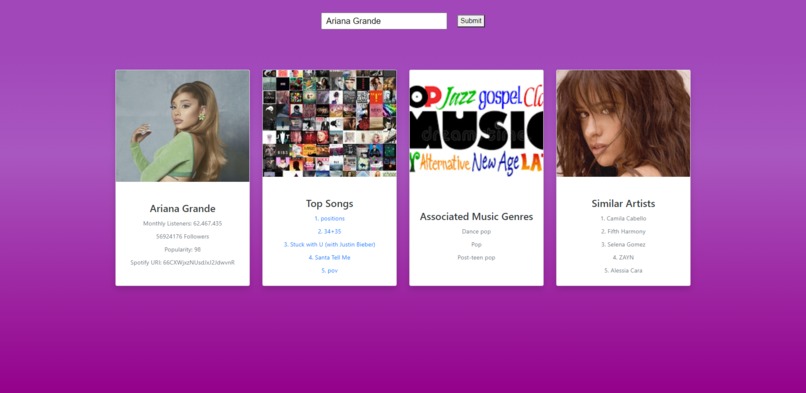806x393 pixels.
Task: Open the "3. Stuck with U" song link
Action: click(x=329, y=245)
